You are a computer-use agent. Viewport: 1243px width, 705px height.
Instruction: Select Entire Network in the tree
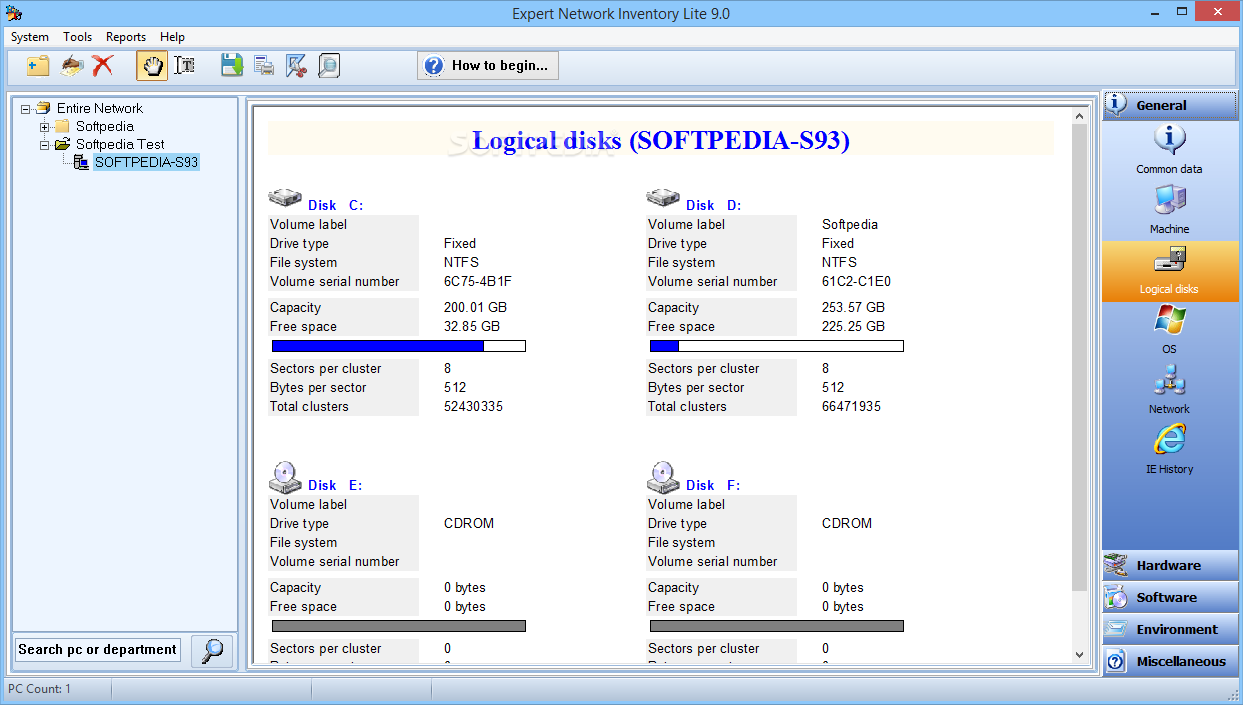click(100, 108)
